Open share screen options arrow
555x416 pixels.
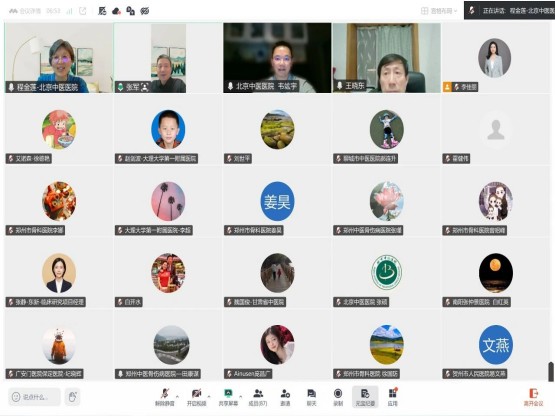(241, 397)
